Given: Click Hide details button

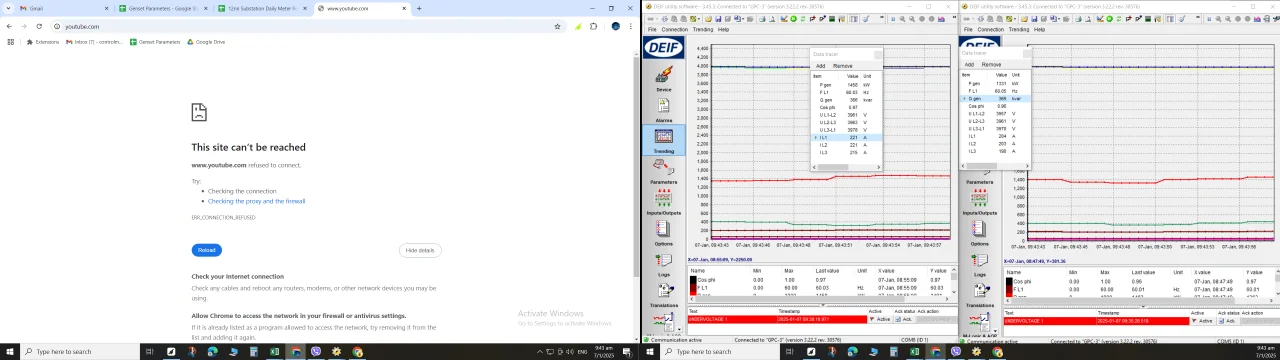Looking at the screenshot, I should click(420, 250).
